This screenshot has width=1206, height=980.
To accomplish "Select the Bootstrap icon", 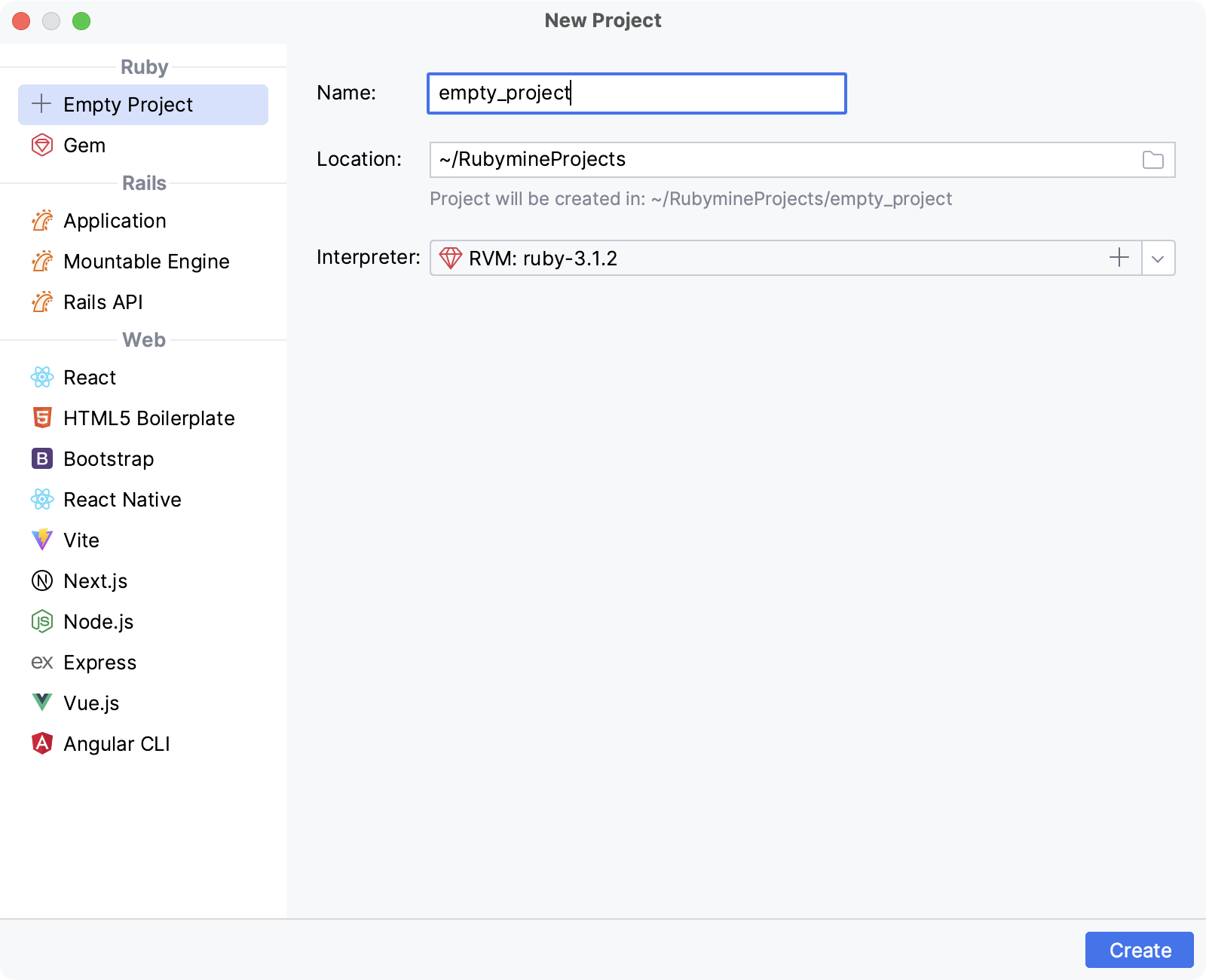I will pyautogui.click(x=43, y=458).
